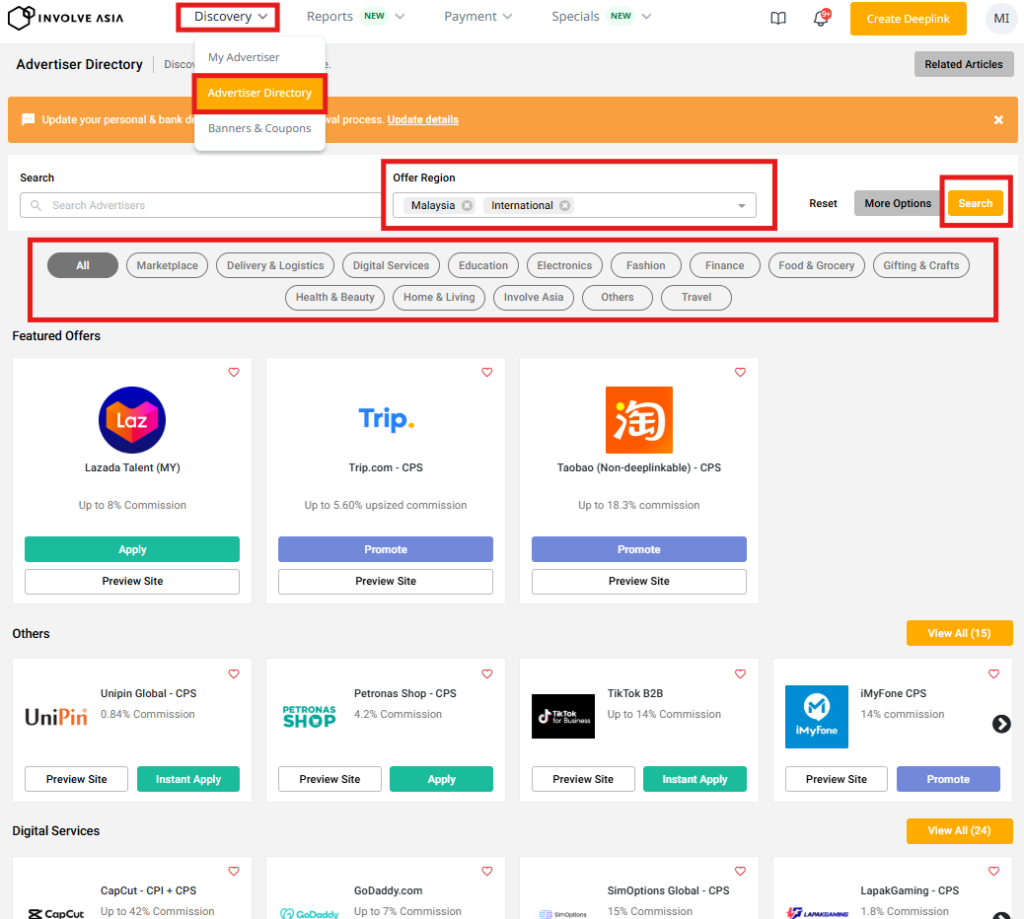
Task: Close the orange update details banner
Action: pyautogui.click(x=998, y=120)
